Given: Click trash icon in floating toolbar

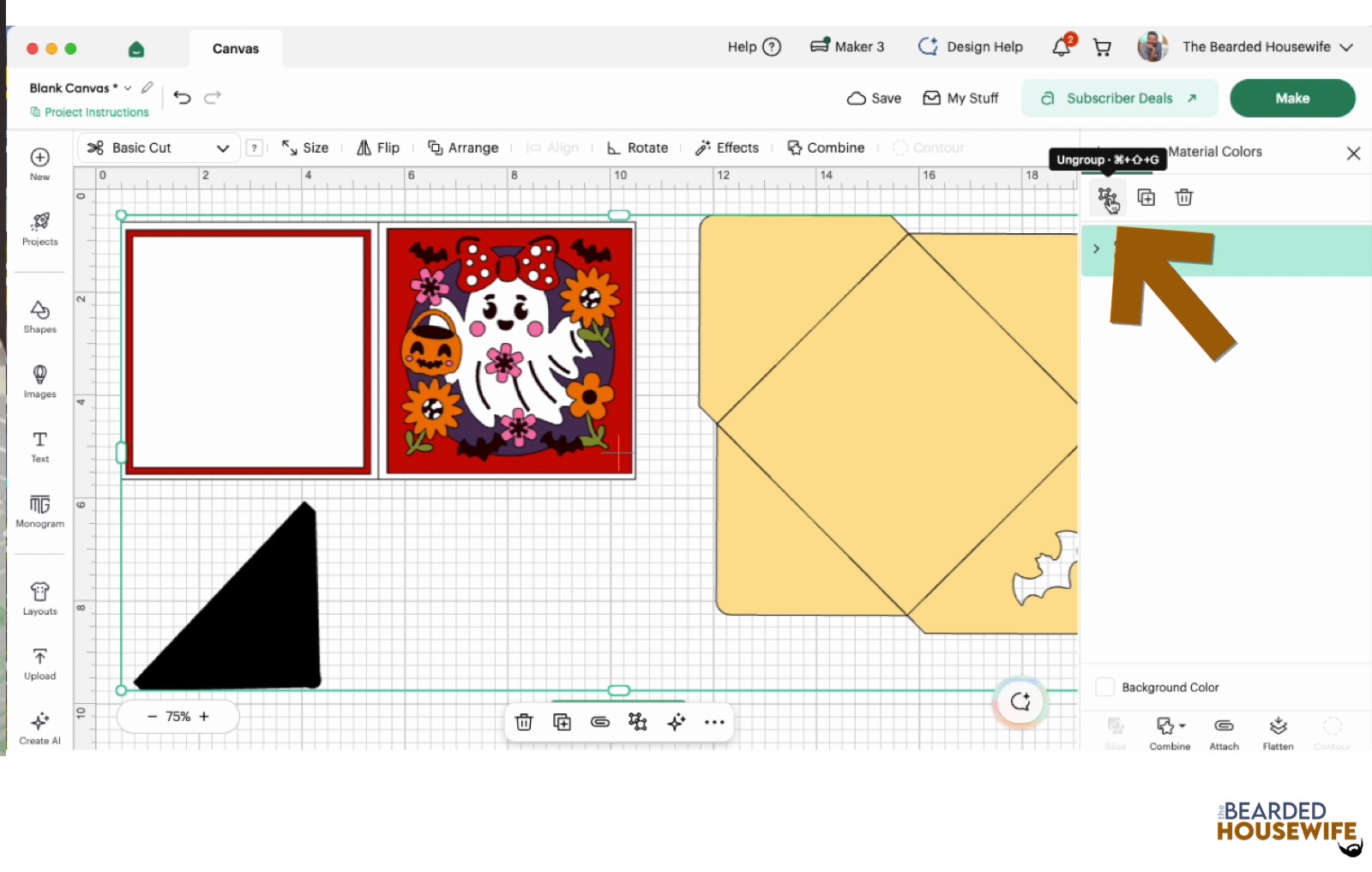Looking at the screenshot, I should tap(524, 722).
